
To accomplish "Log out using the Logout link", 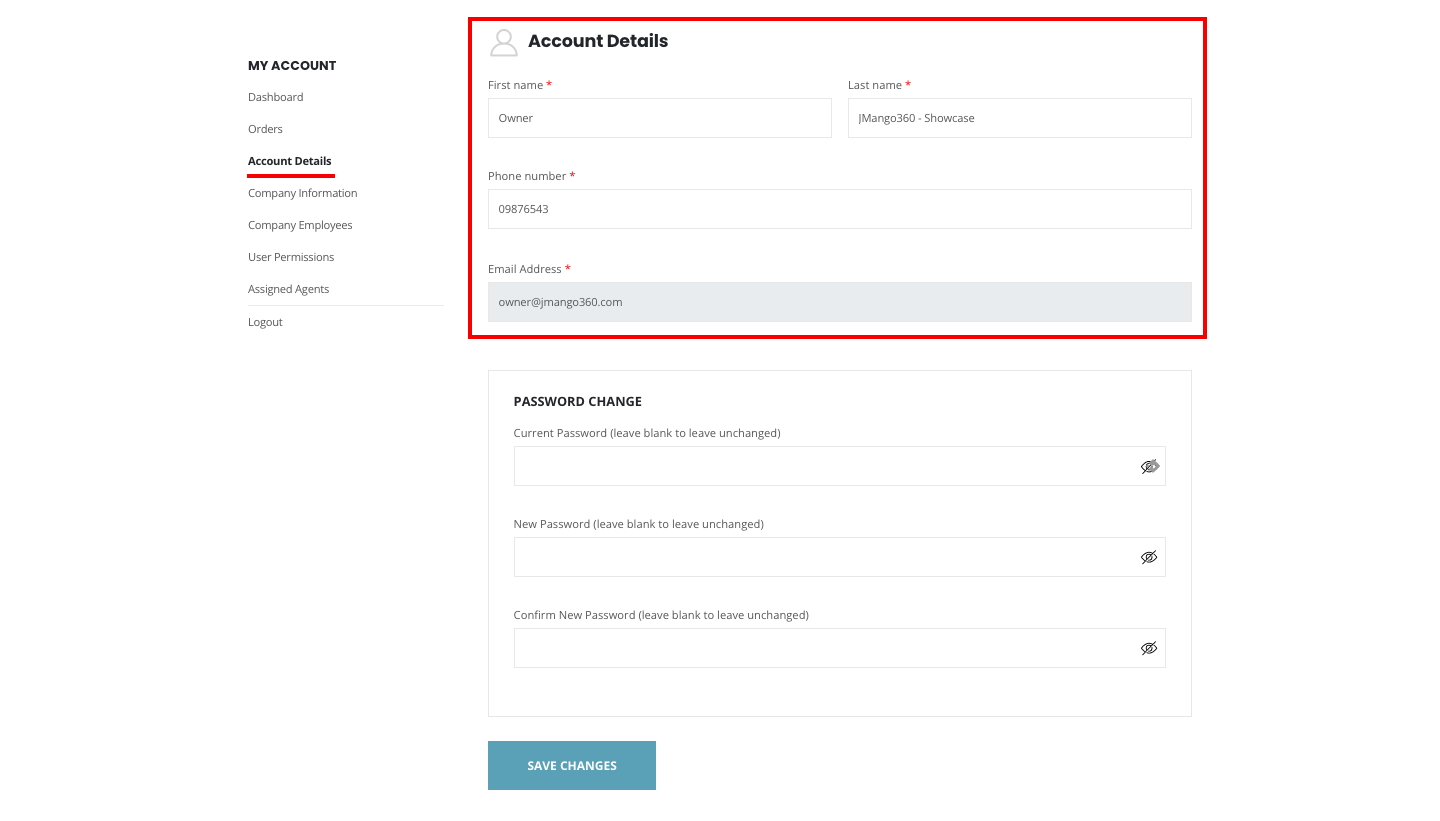I will (265, 322).
